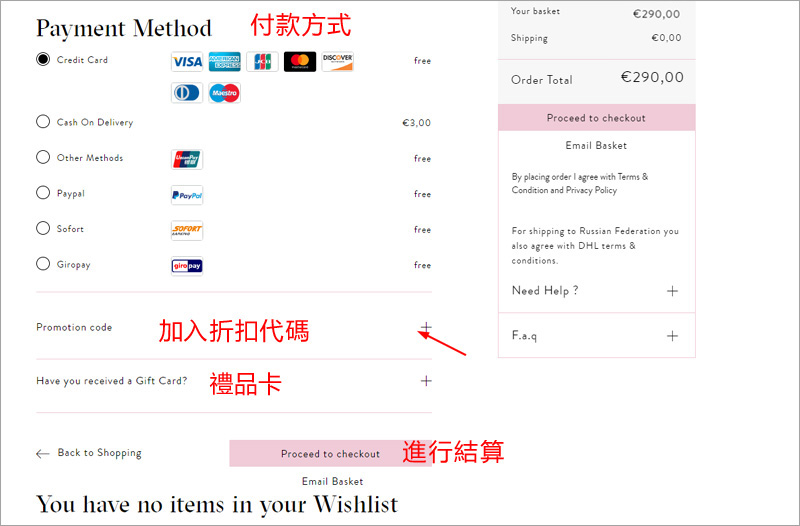This screenshot has width=800, height=526.
Task: Click the Visa card logo
Action: pos(187,62)
